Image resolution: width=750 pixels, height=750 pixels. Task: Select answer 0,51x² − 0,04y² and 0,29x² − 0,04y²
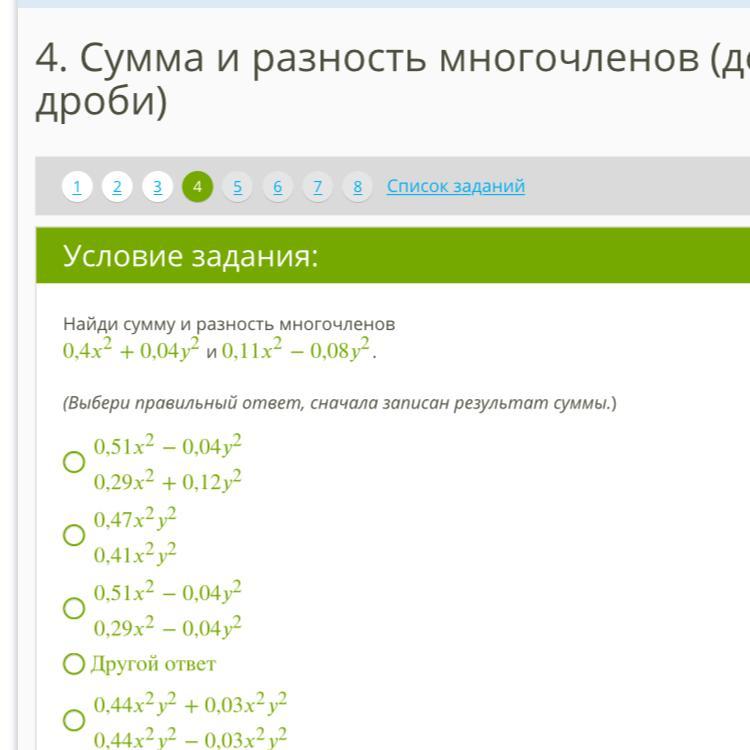click(74, 608)
